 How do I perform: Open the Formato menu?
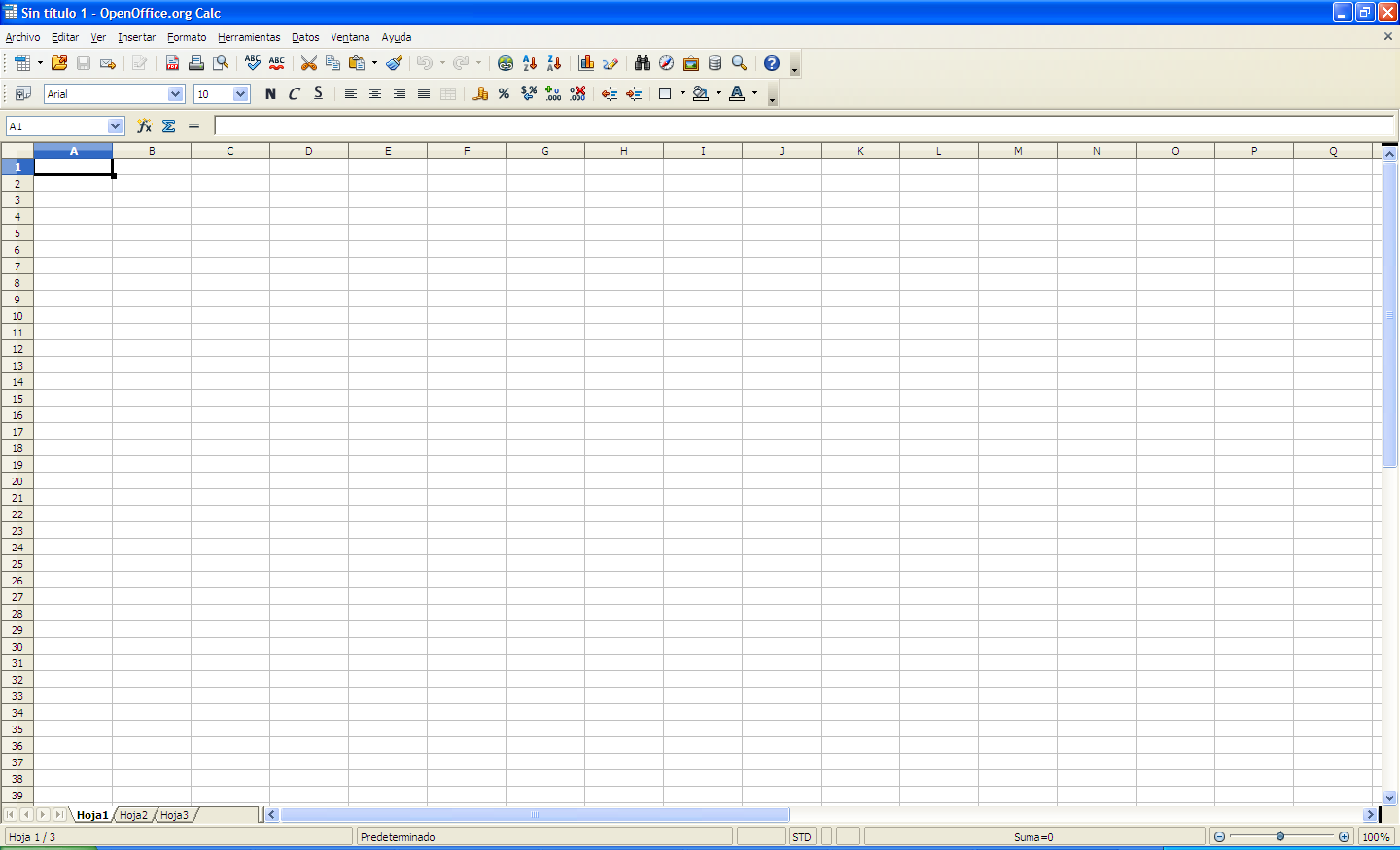pos(187,37)
